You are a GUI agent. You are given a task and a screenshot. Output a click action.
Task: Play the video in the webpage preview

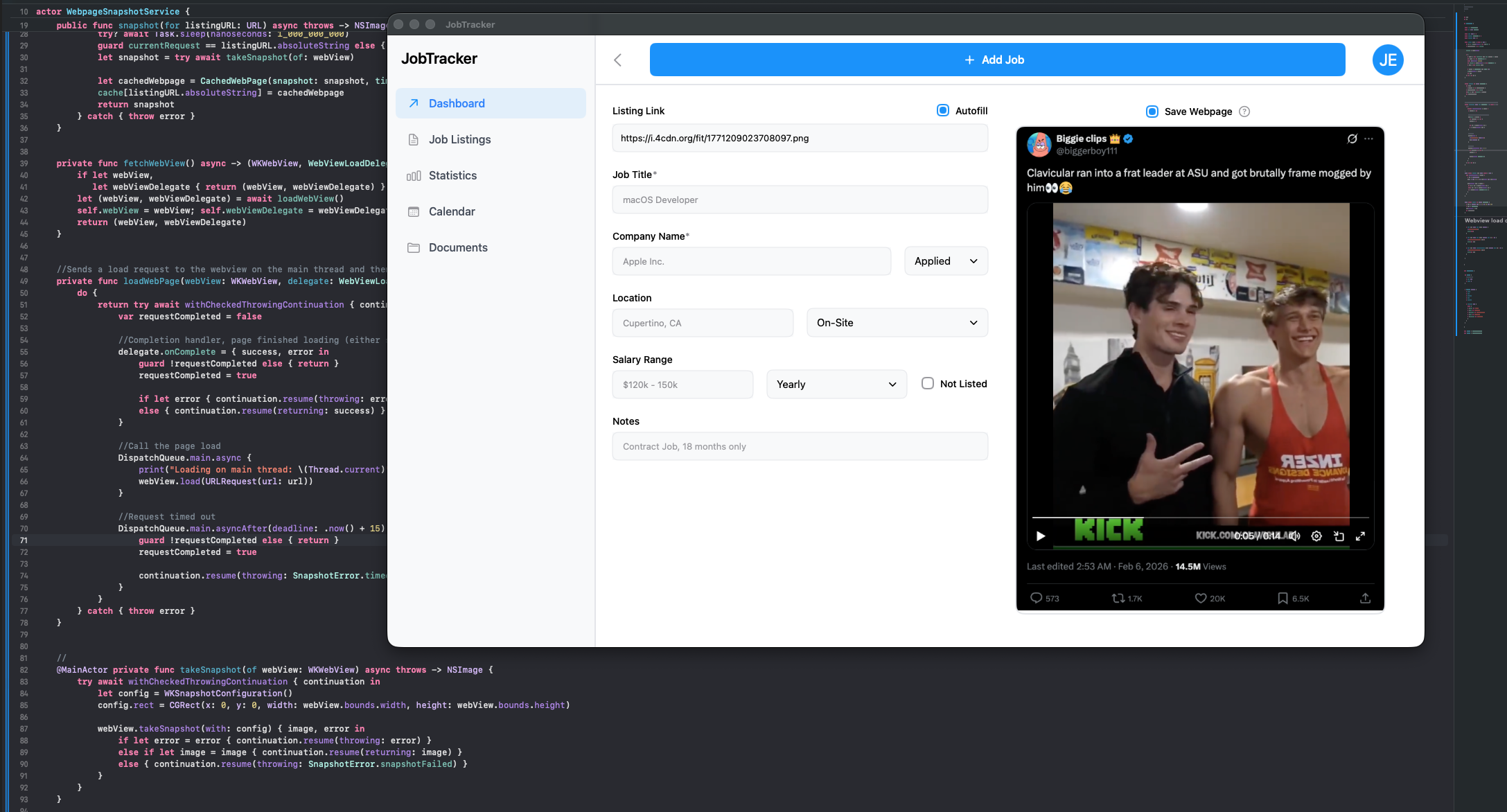click(x=1040, y=536)
